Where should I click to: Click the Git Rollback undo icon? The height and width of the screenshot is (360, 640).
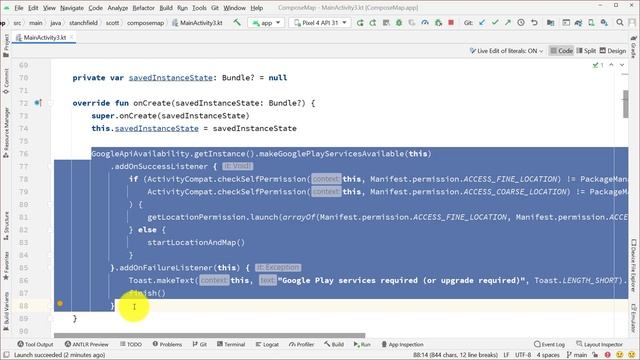(x=534, y=23)
